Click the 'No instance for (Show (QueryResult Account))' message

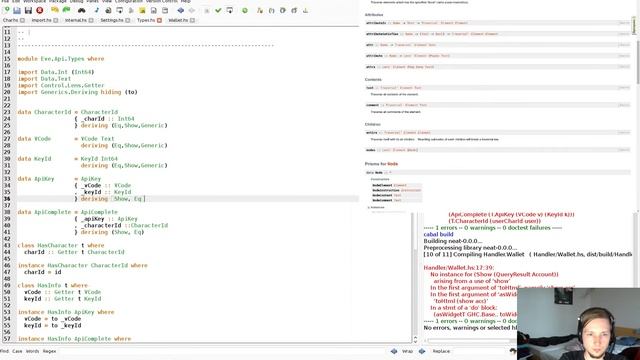click(x=494, y=274)
